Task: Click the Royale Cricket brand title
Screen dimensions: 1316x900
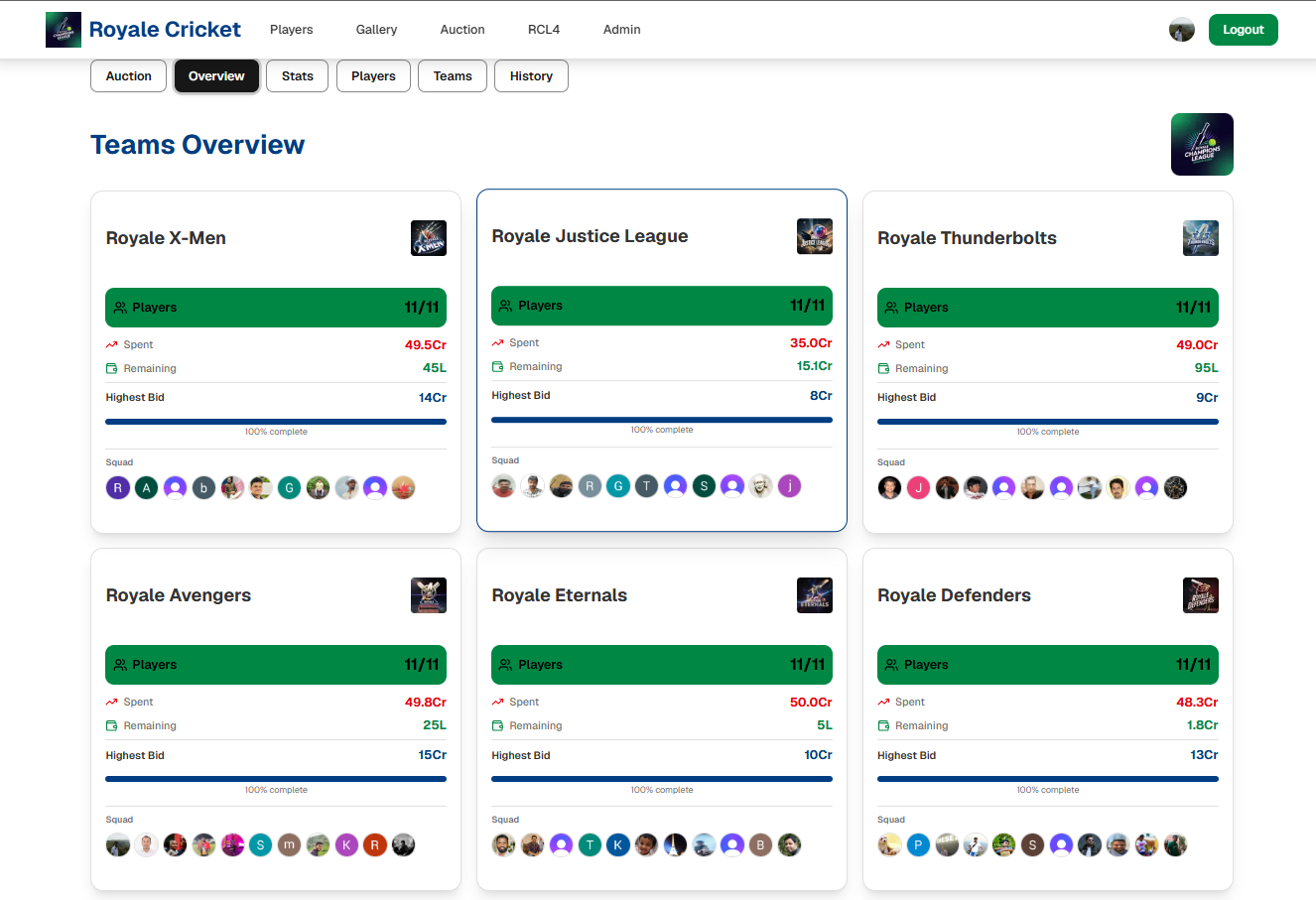Action: coord(165,30)
